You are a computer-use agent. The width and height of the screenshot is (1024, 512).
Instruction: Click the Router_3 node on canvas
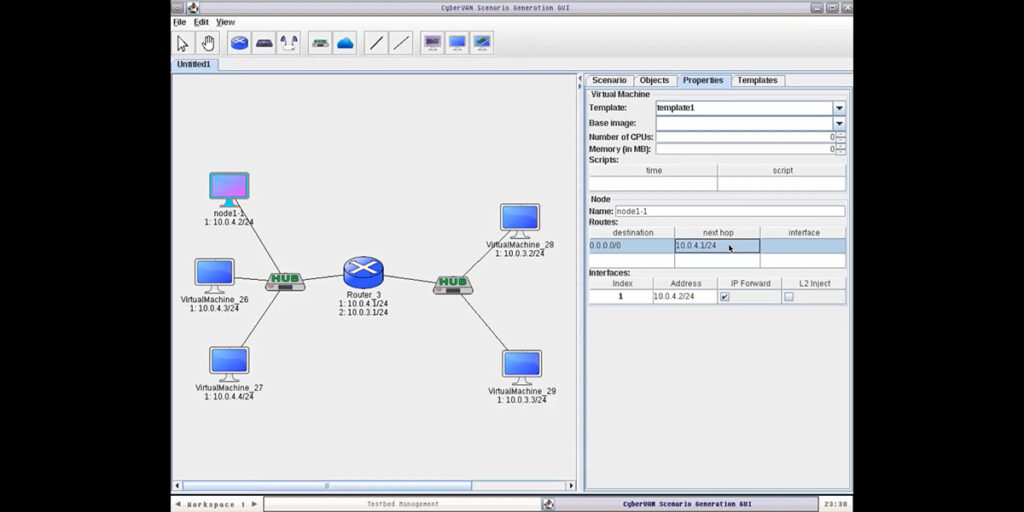(x=363, y=271)
